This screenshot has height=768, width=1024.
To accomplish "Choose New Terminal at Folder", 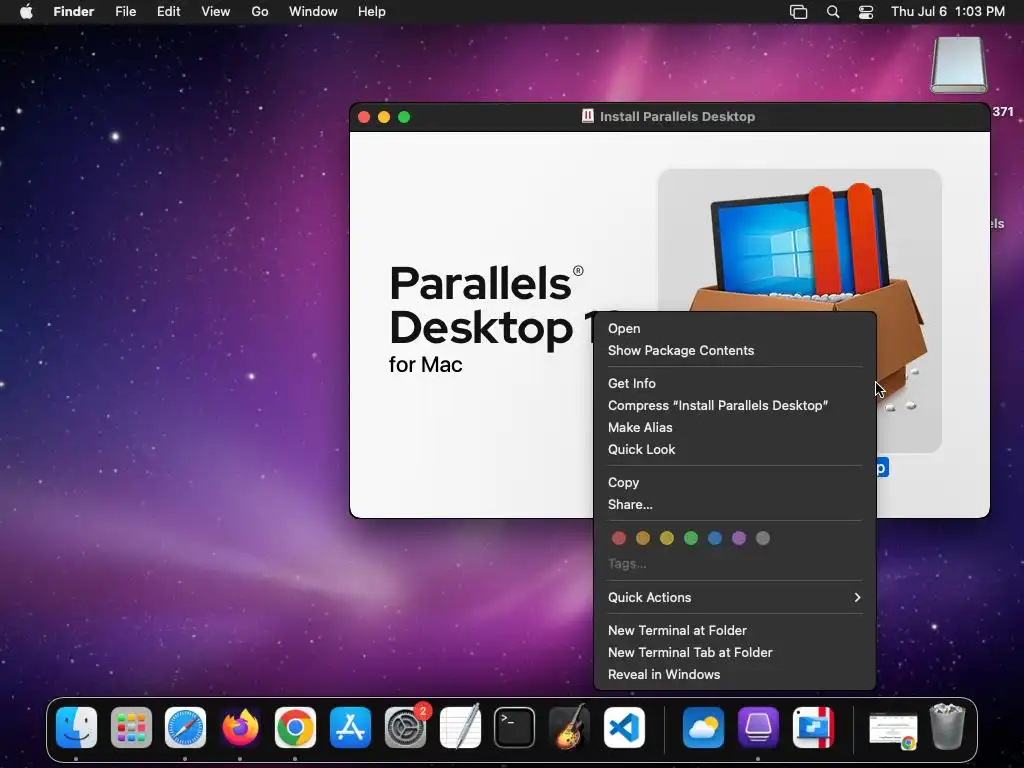I will [735, 631].
